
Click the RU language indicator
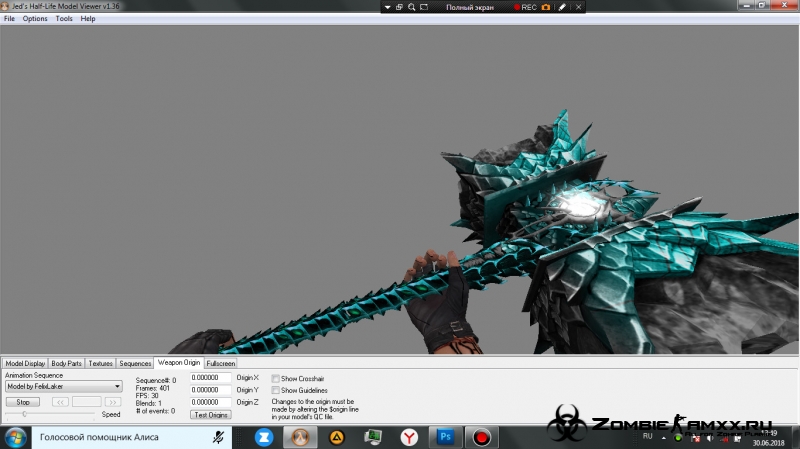(647, 436)
